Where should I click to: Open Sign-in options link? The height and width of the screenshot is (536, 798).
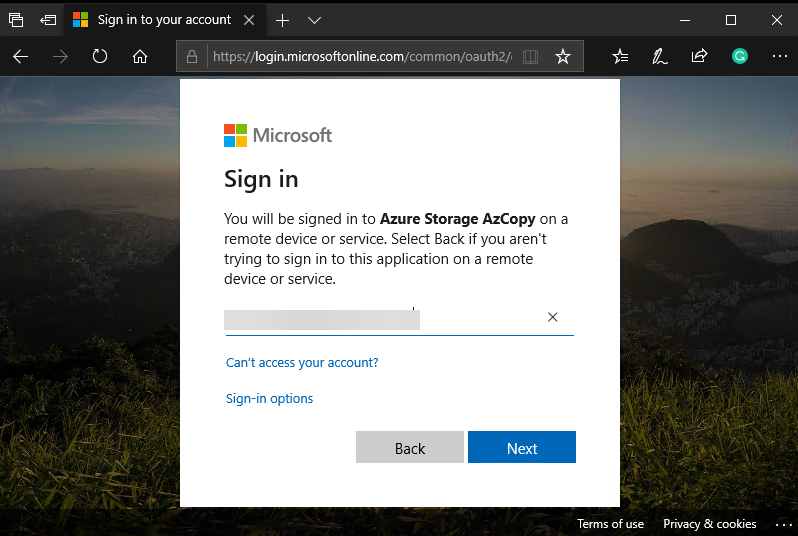click(270, 398)
